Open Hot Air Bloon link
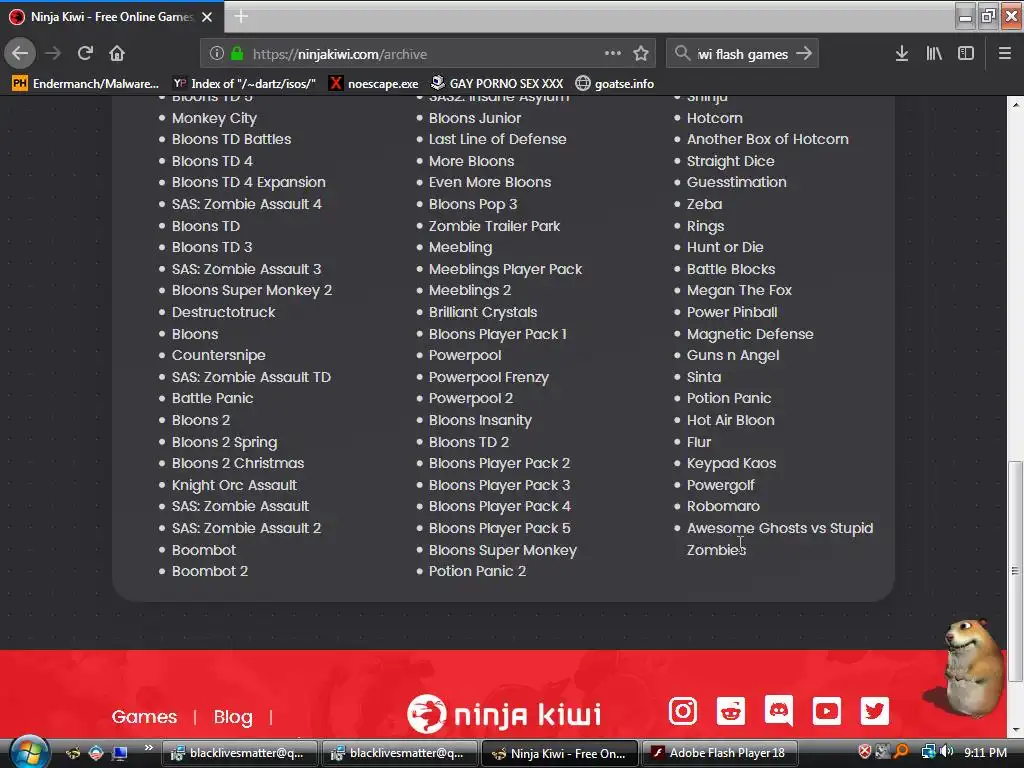This screenshot has height=768, width=1024. 730,420
